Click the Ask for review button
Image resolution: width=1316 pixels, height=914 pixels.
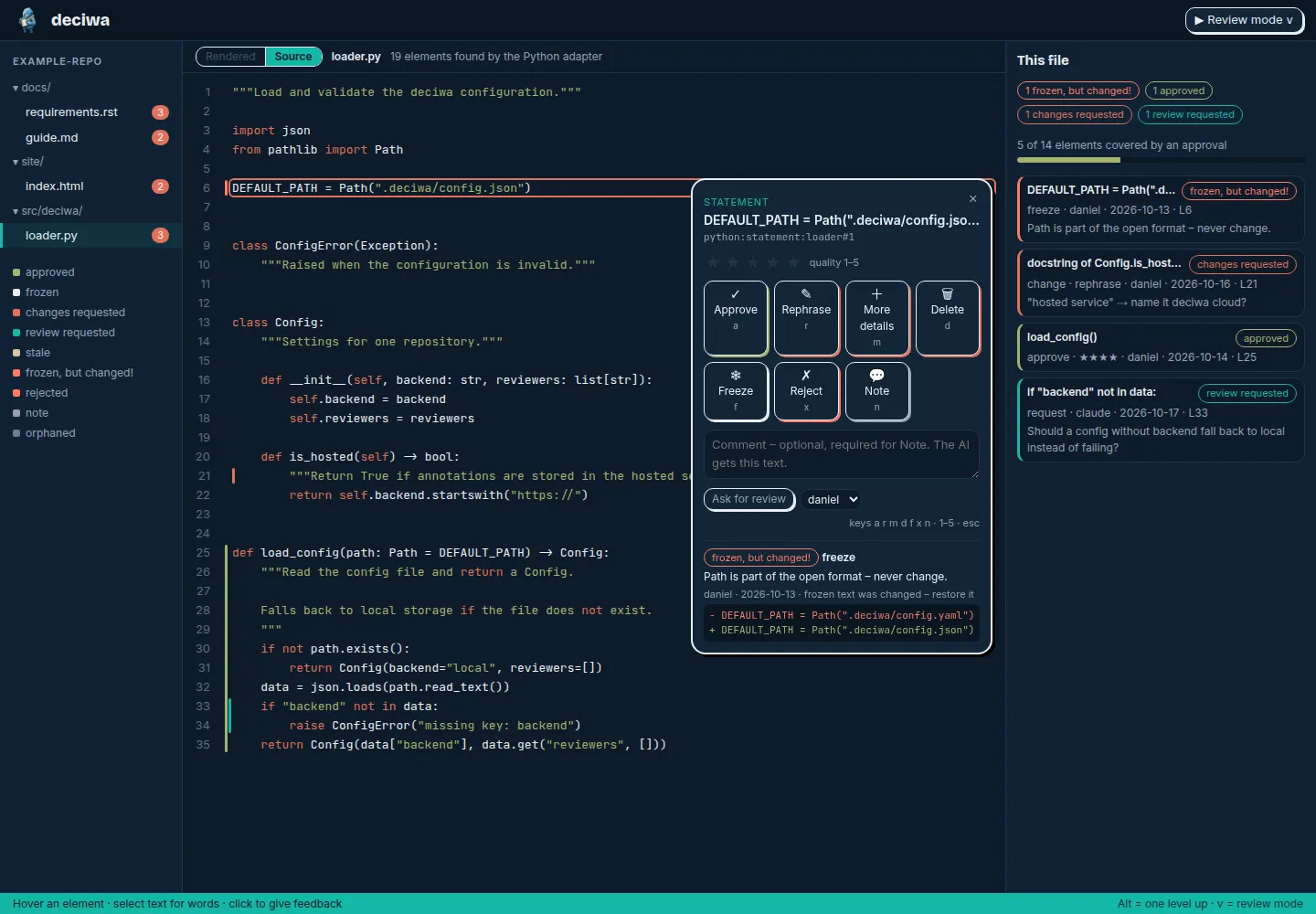[748, 499]
